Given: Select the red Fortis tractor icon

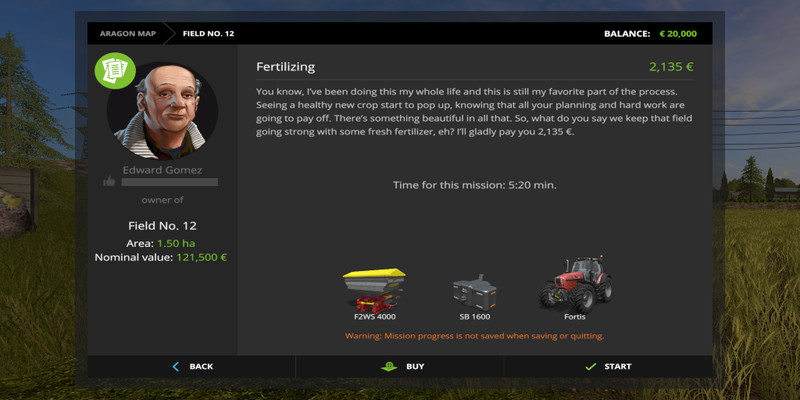Looking at the screenshot, I should (x=575, y=284).
